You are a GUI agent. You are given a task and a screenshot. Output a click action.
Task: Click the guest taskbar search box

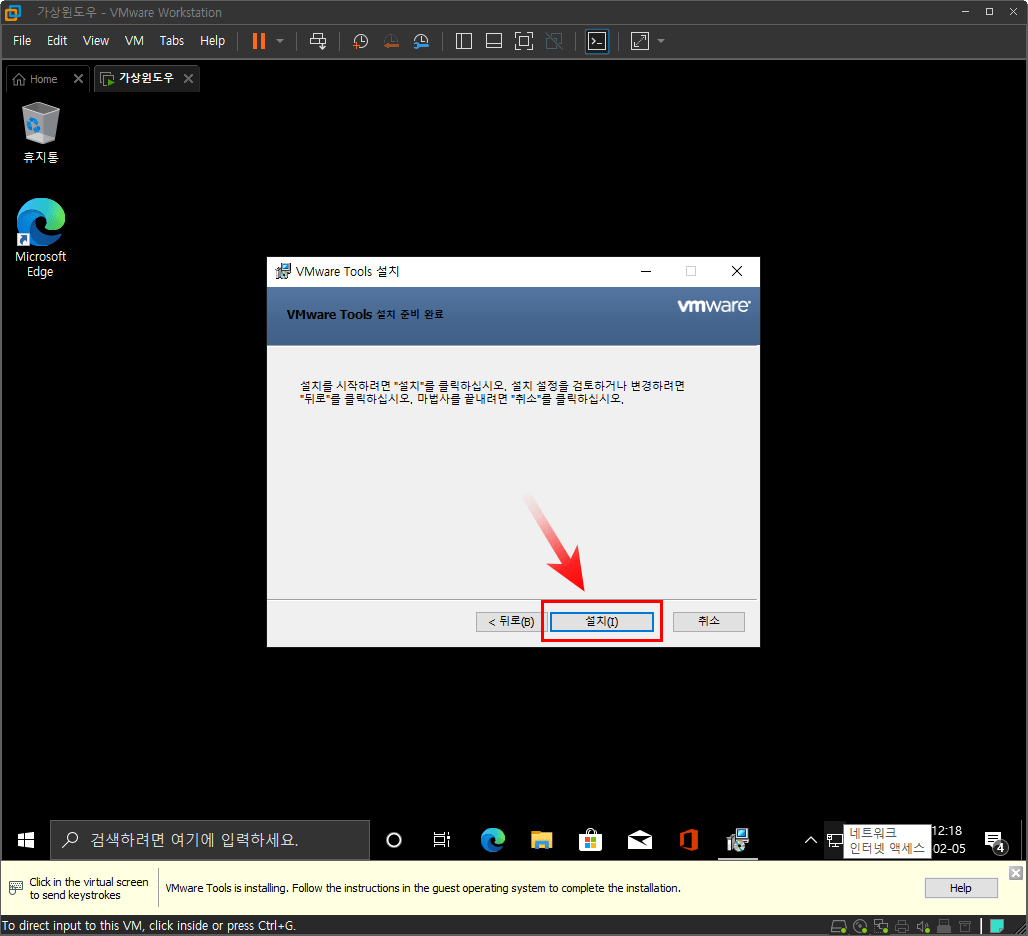[210, 840]
